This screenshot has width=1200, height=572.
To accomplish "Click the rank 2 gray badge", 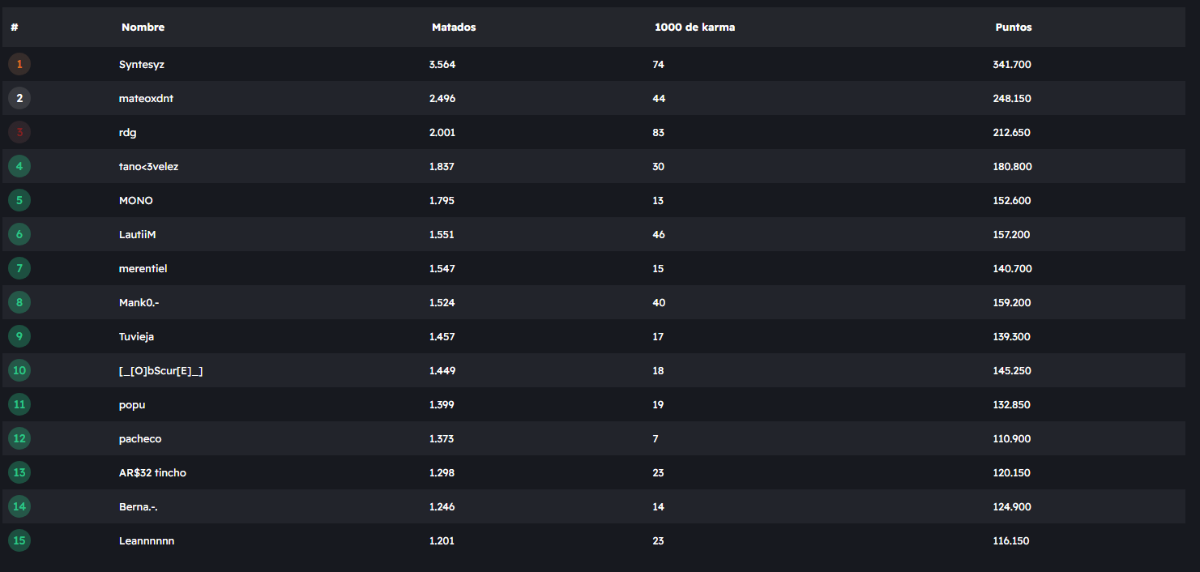I will [19, 98].
